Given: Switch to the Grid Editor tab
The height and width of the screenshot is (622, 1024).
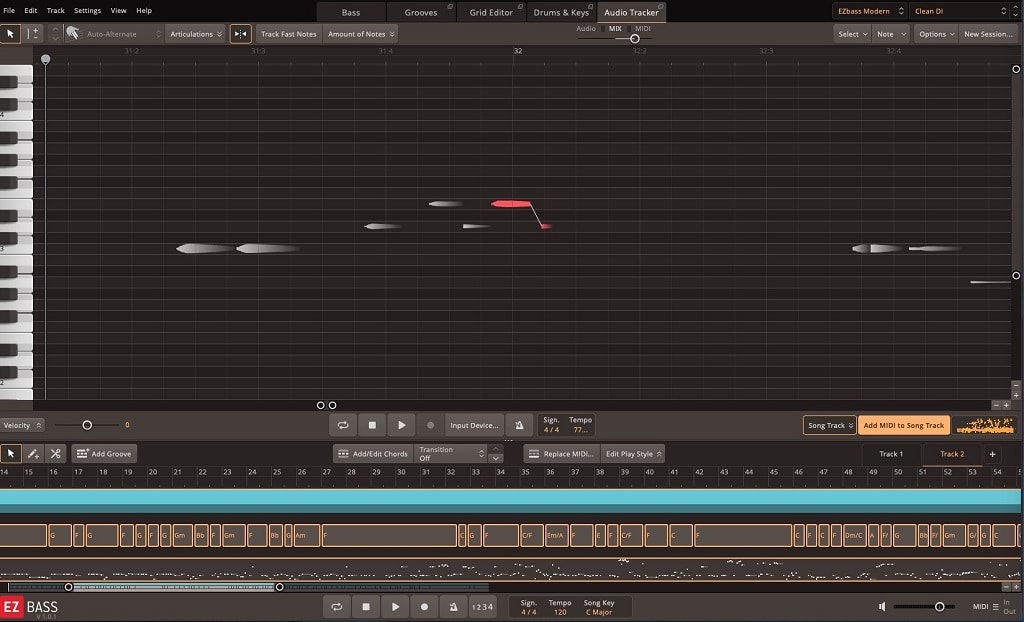Looking at the screenshot, I should tap(491, 12).
